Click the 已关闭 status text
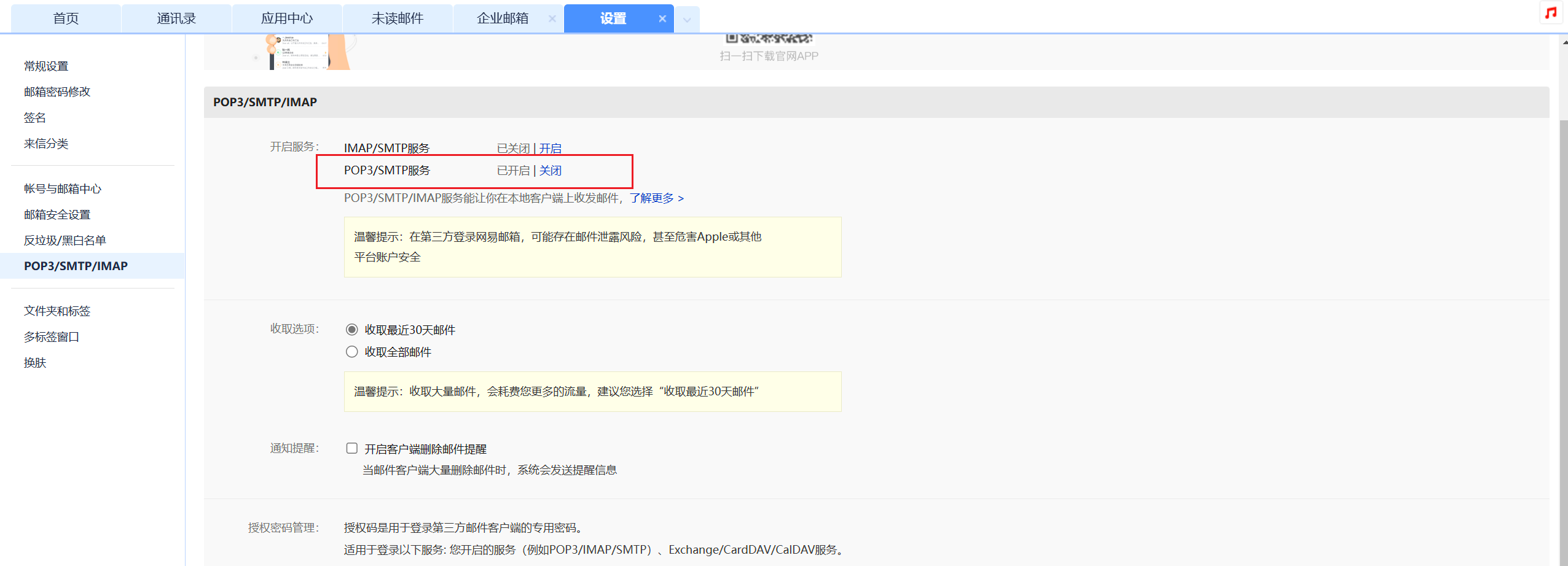1568x566 pixels. tap(513, 148)
